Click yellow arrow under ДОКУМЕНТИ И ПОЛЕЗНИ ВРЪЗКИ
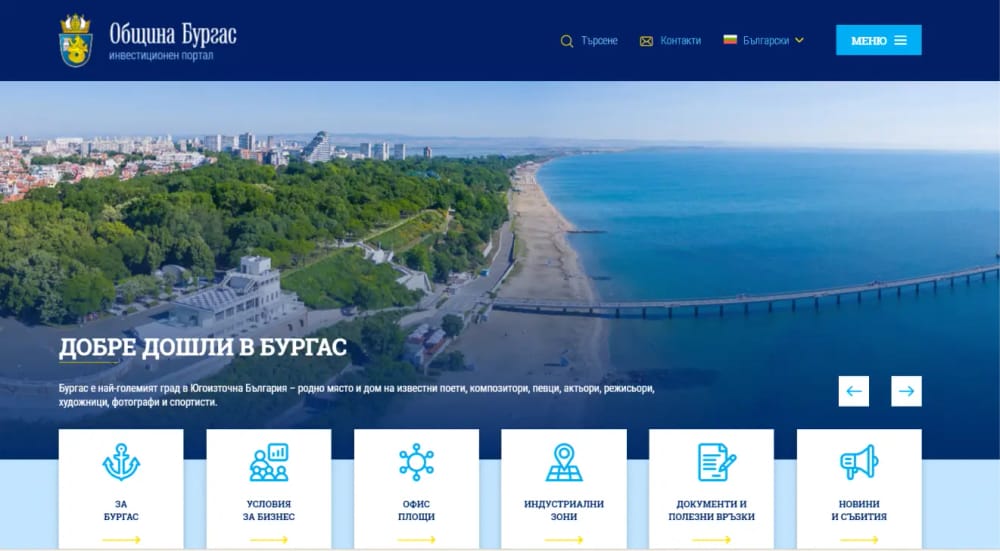The width and height of the screenshot is (1000, 551). (x=711, y=540)
